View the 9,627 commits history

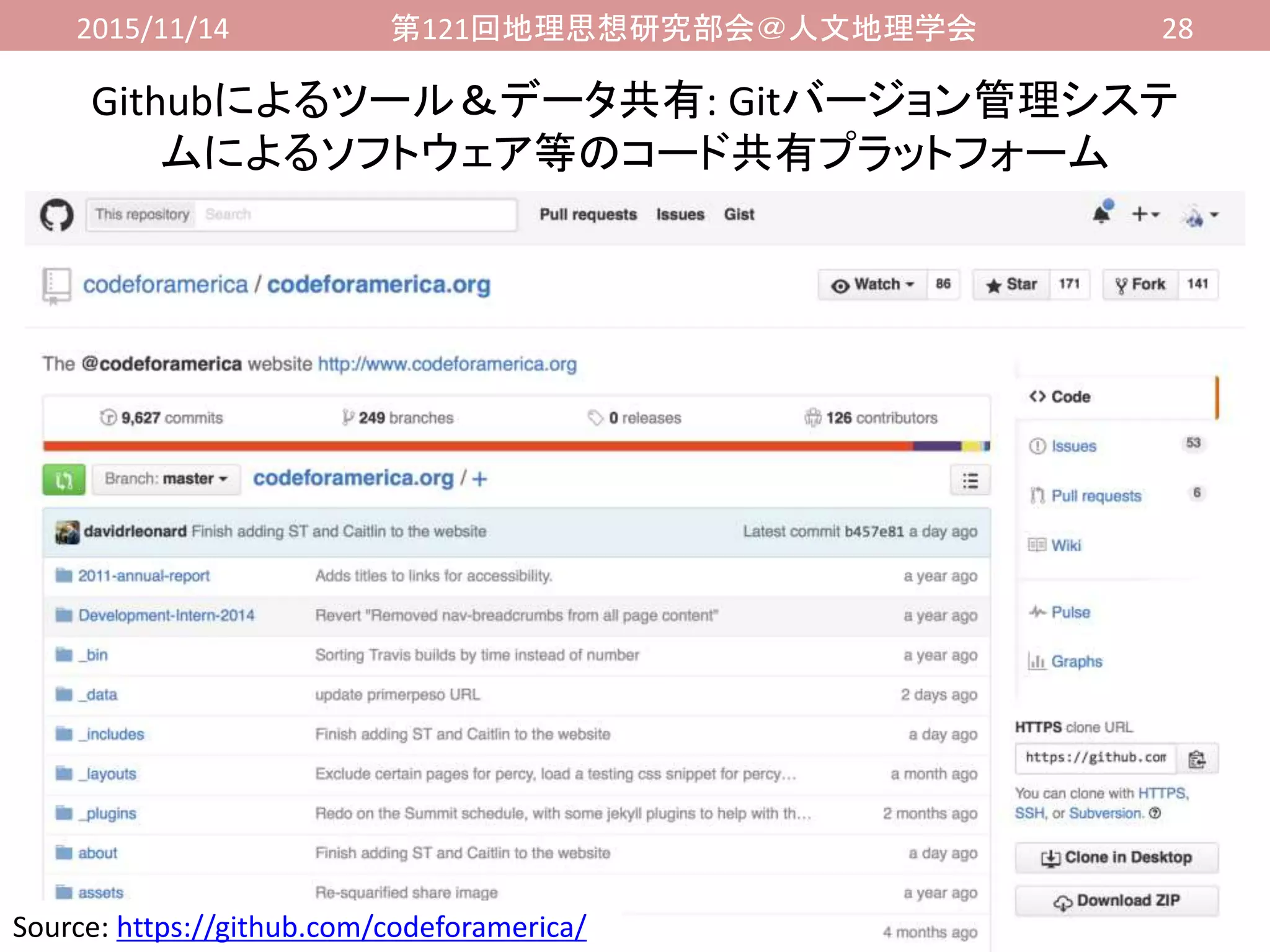[161, 418]
